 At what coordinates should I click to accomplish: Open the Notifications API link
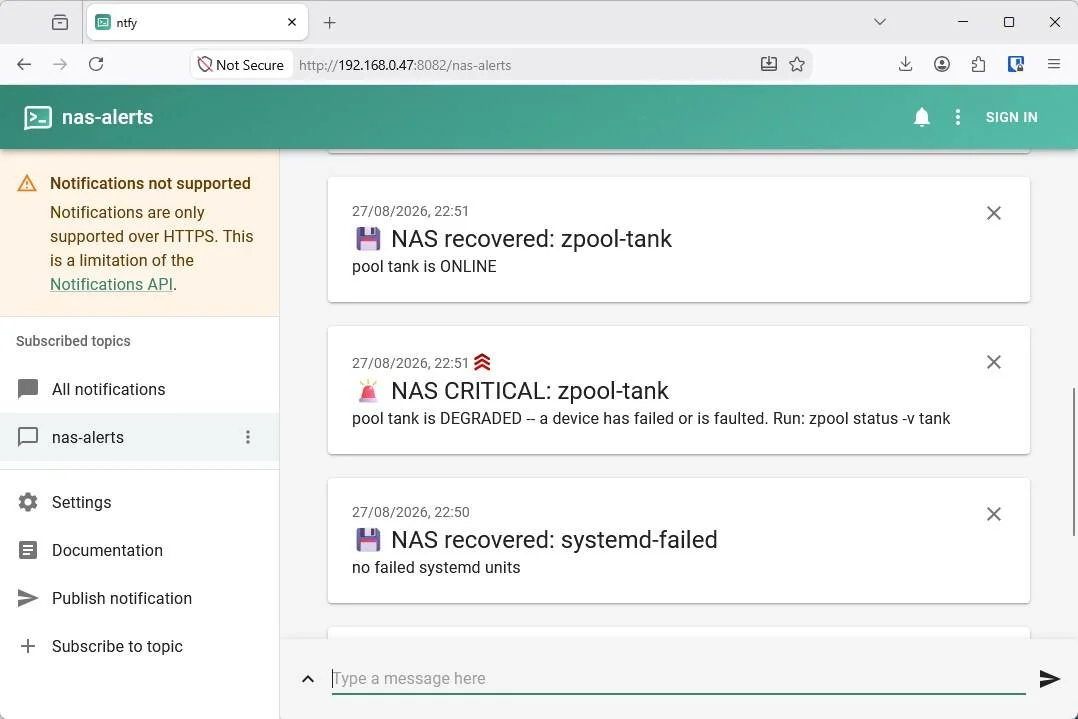[x=111, y=285]
